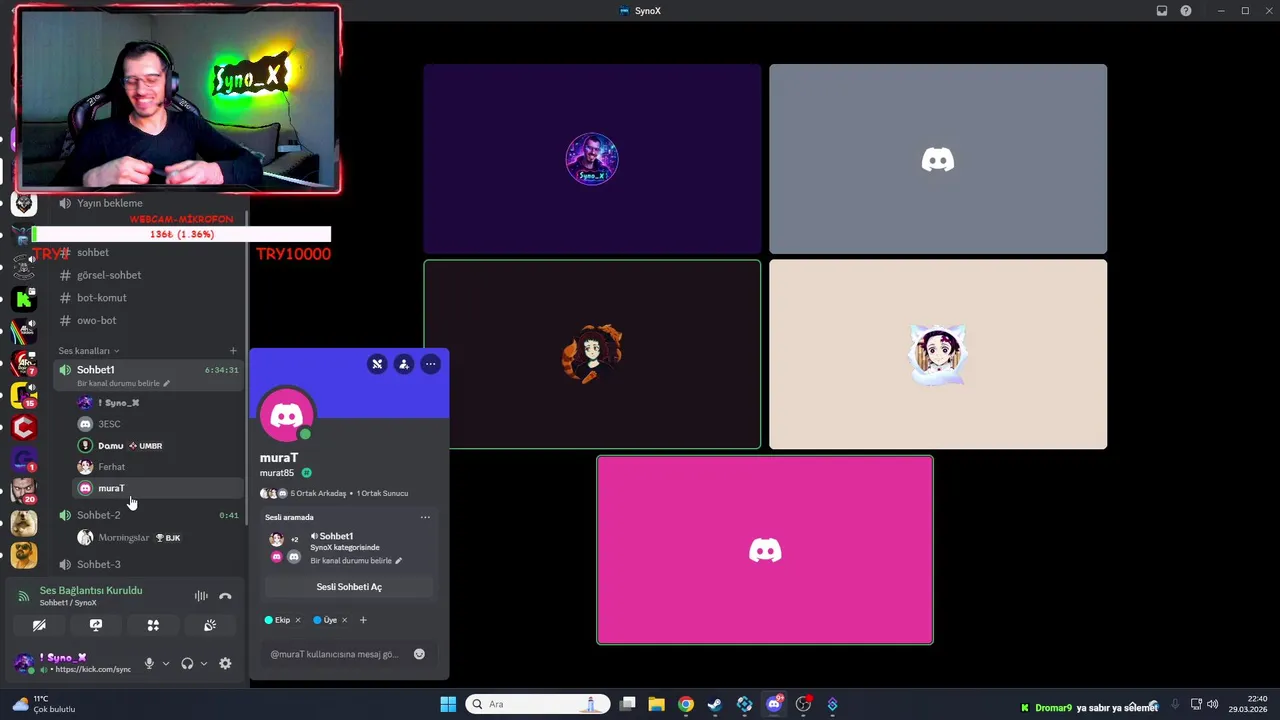Open File Explorer from the taskbar
The height and width of the screenshot is (720, 1280).
pyautogui.click(x=656, y=704)
